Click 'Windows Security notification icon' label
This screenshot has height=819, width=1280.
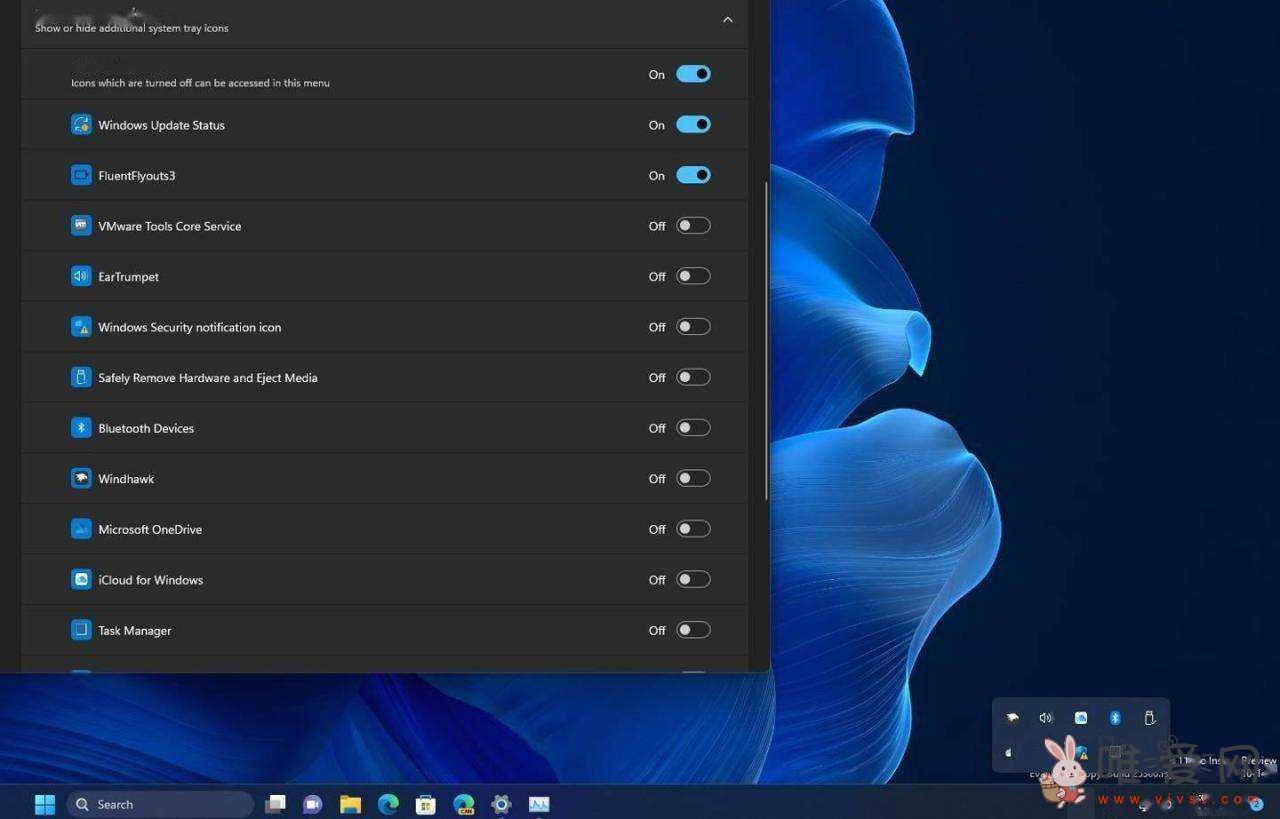pos(189,327)
